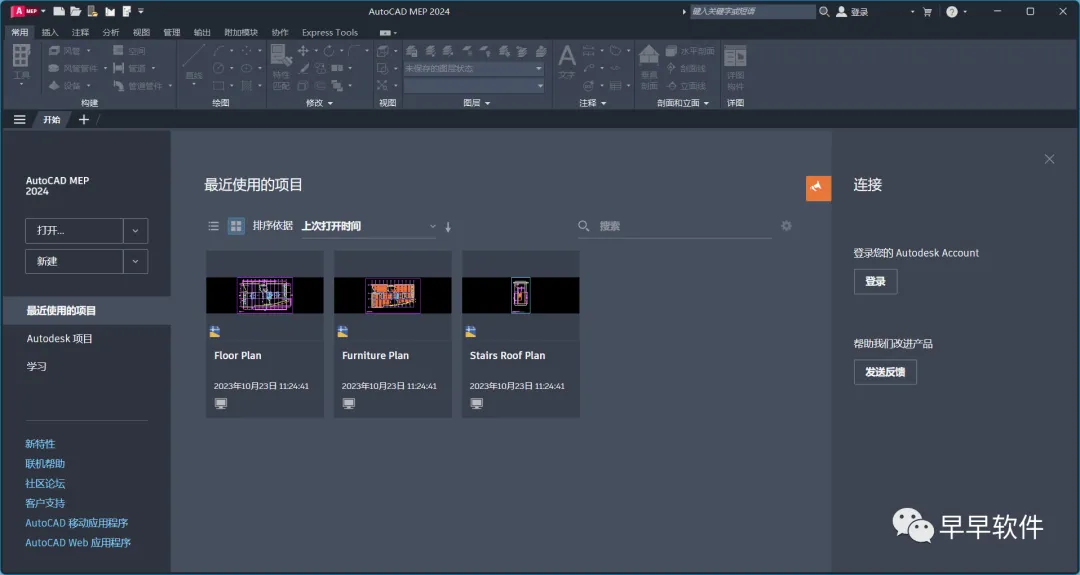
Task: Open the Floor Plan drawing thumbnail
Action: [264, 295]
